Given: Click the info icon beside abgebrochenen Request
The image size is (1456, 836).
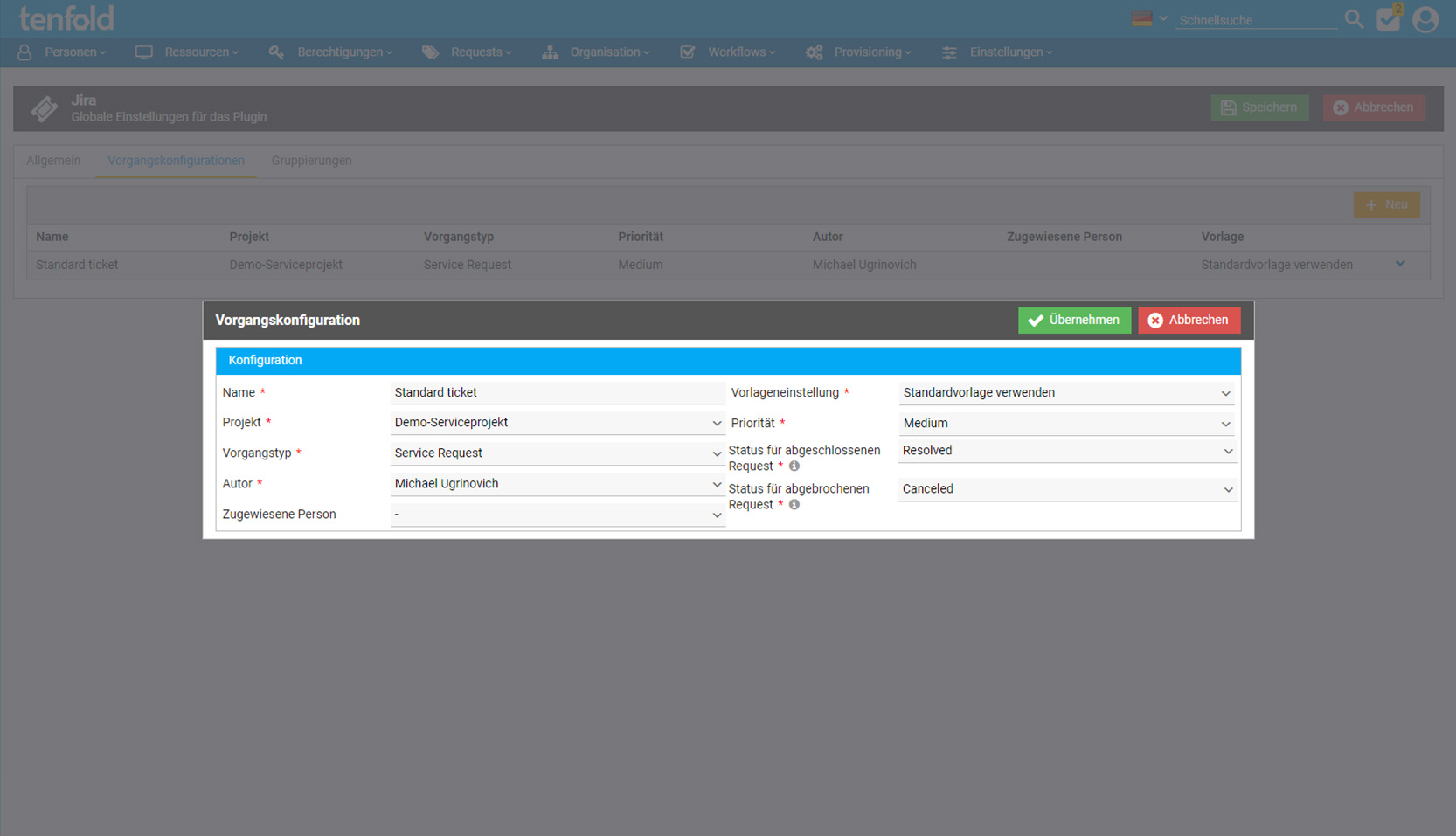Looking at the screenshot, I should coord(794,505).
